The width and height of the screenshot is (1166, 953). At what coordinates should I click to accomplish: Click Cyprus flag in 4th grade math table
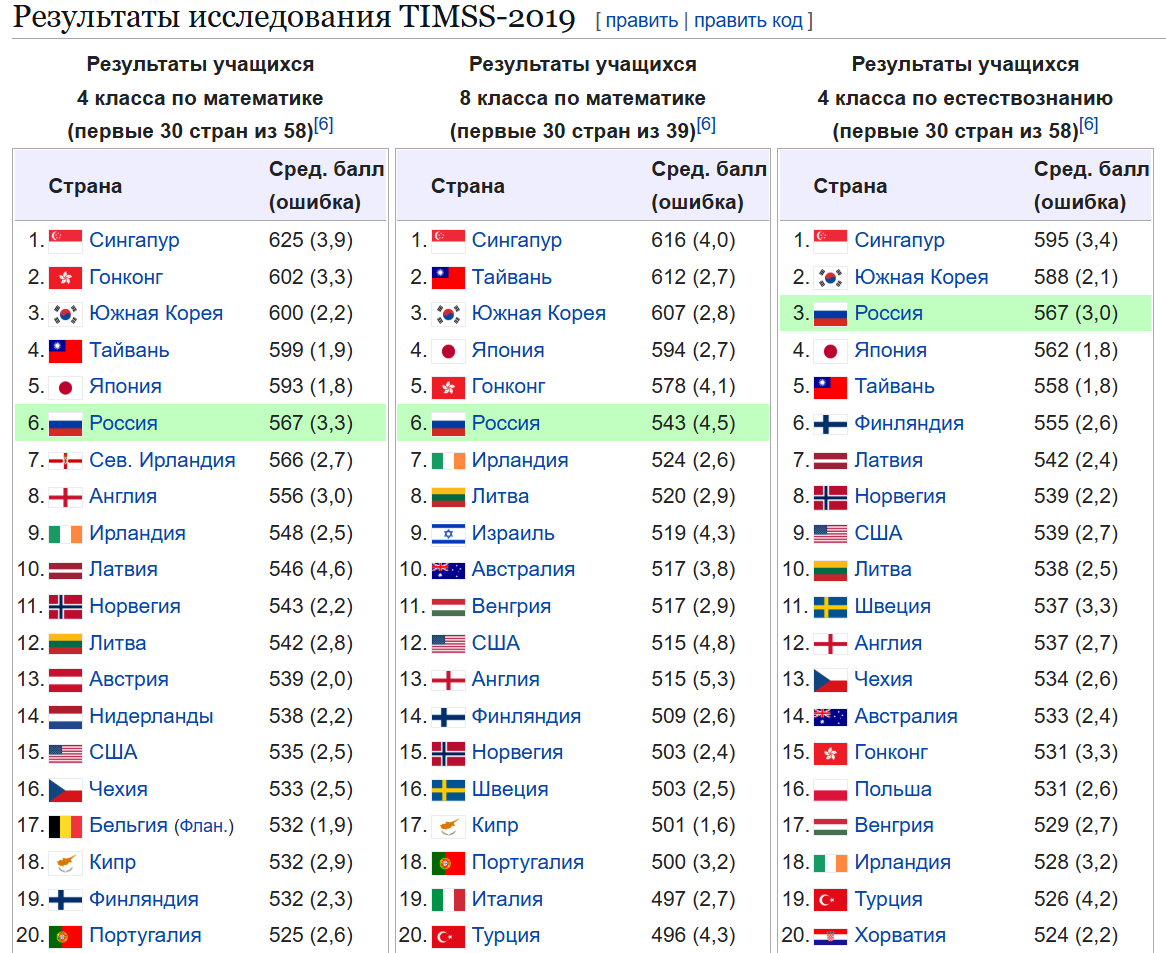coord(65,862)
